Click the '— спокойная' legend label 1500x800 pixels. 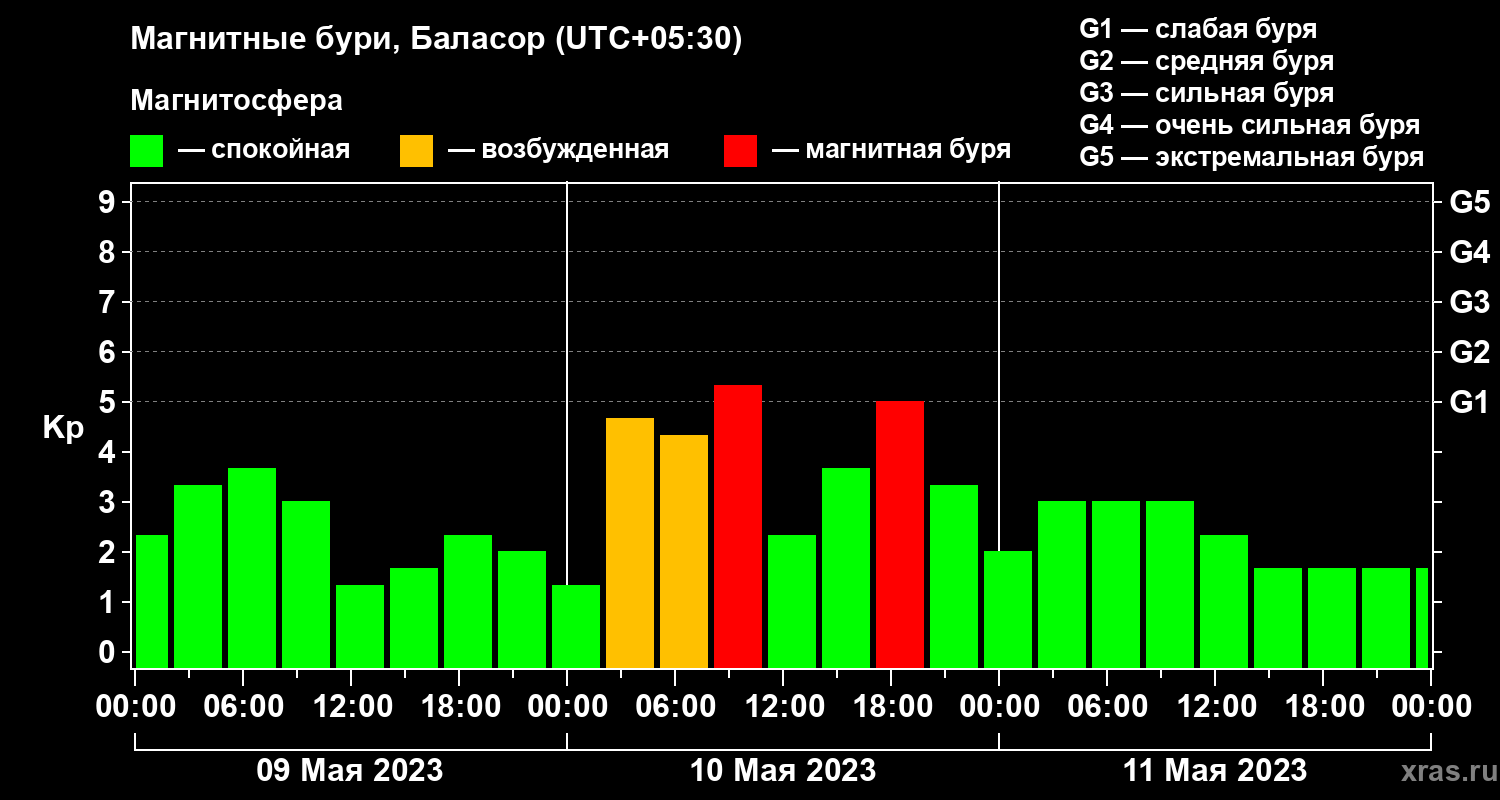click(264, 150)
